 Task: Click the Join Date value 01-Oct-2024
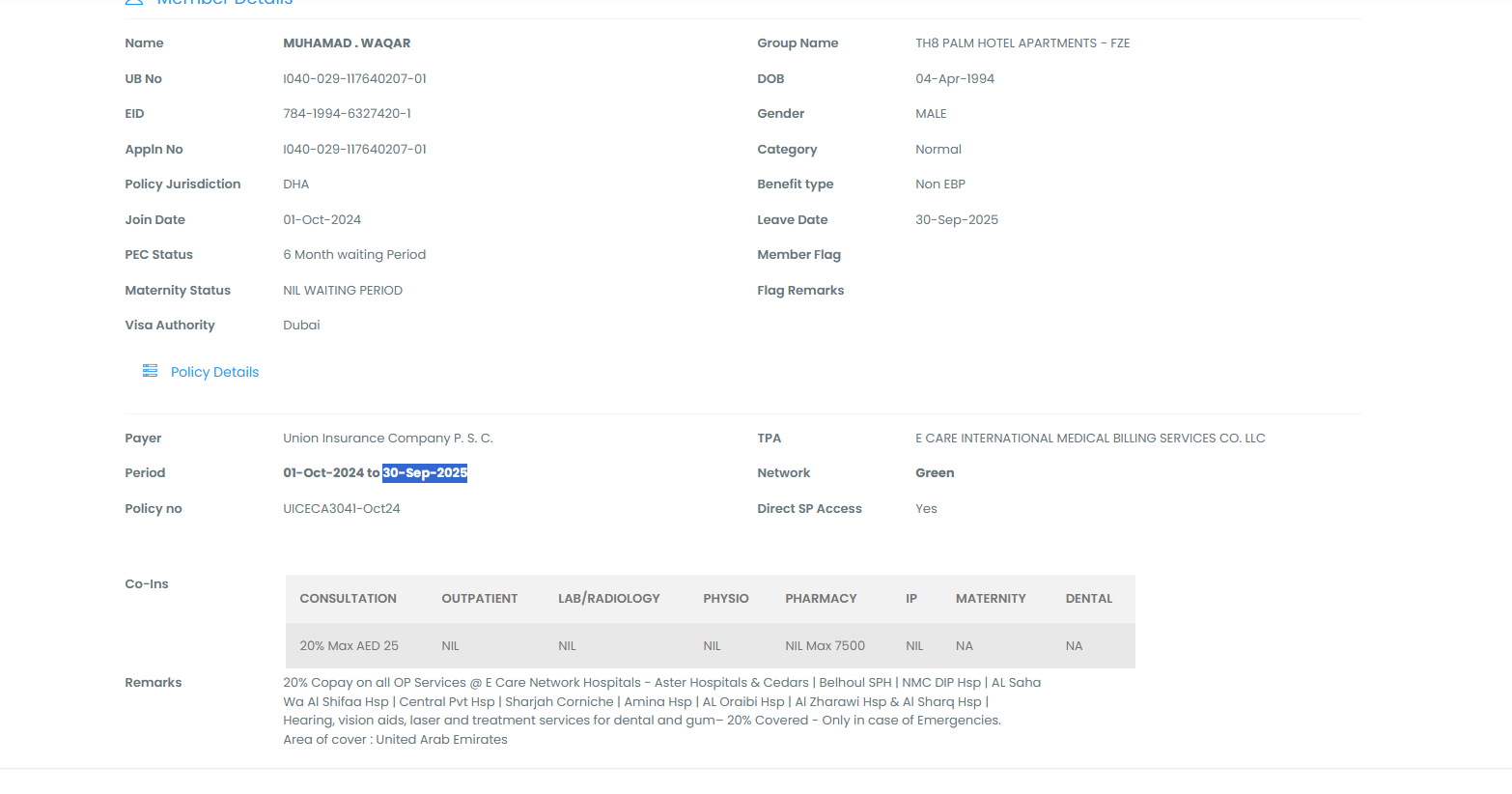pos(322,220)
